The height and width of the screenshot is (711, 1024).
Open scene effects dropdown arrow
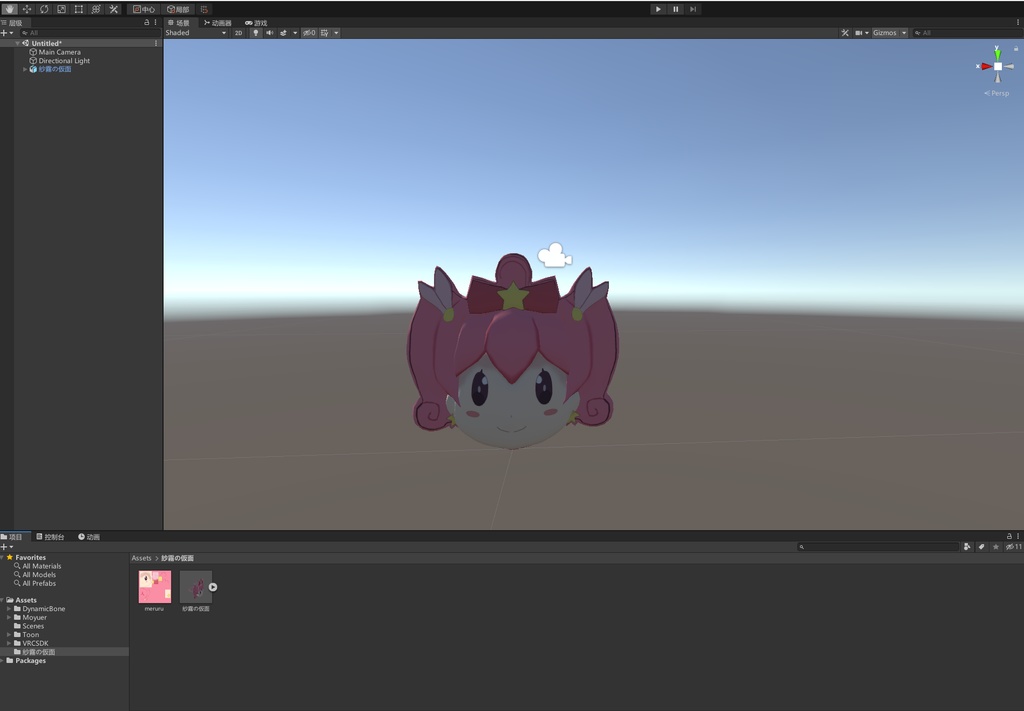pos(295,33)
